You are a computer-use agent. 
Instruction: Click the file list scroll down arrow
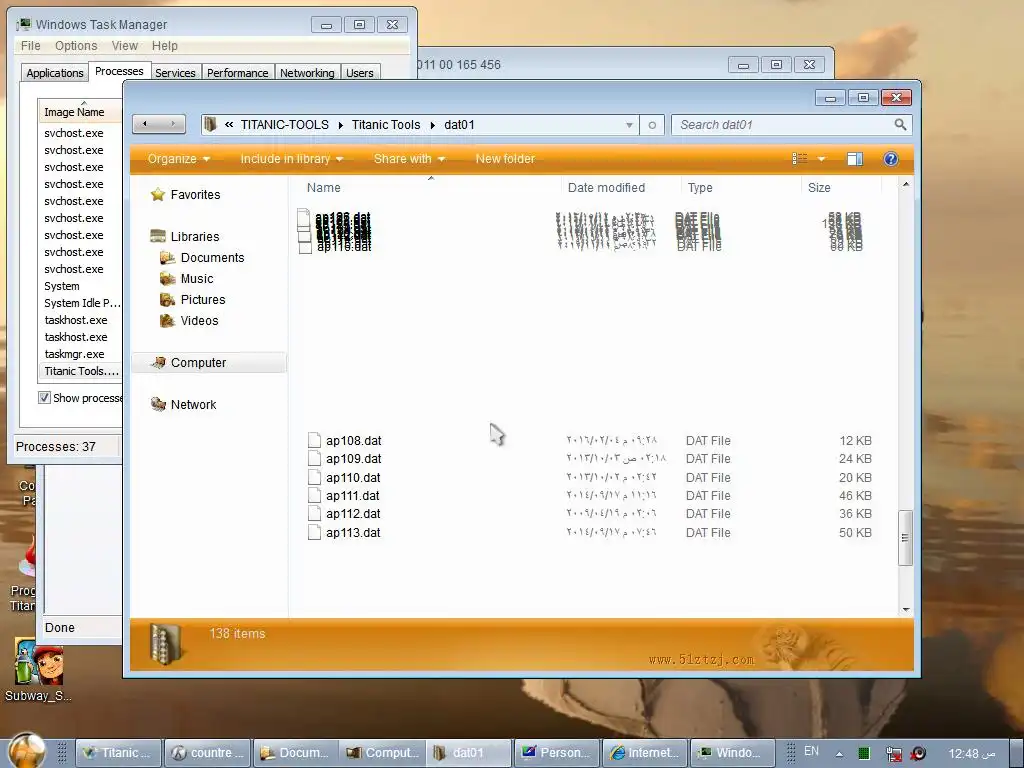pyautogui.click(x=905, y=609)
